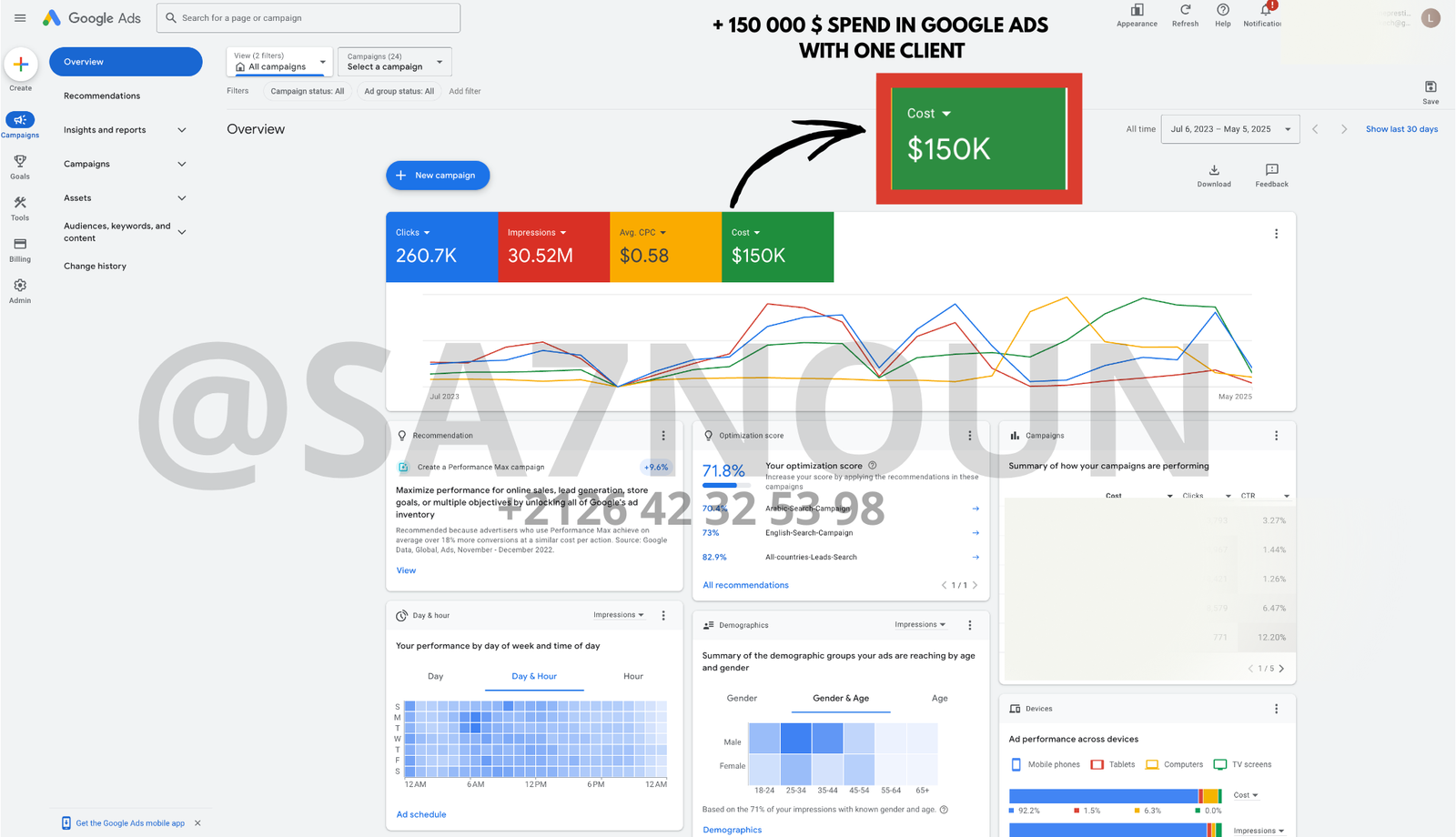Open the Day & hour card three-dot menu
This screenshot has height=837, width=1456.
tap(663, 616)
